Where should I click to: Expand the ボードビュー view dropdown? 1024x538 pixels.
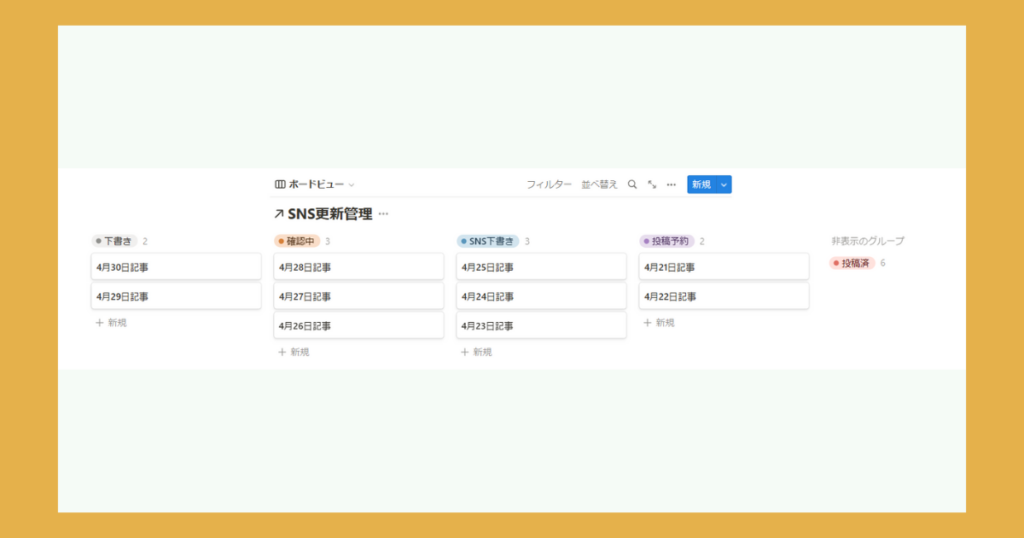click(351, 185)
